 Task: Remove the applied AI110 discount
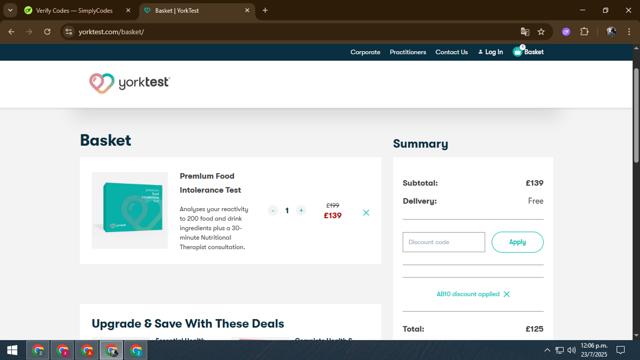507,294
